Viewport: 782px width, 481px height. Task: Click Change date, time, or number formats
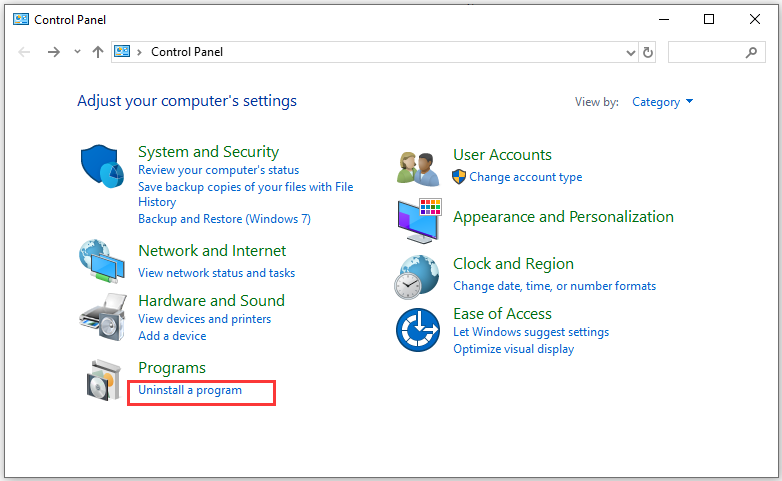(555, 286)
